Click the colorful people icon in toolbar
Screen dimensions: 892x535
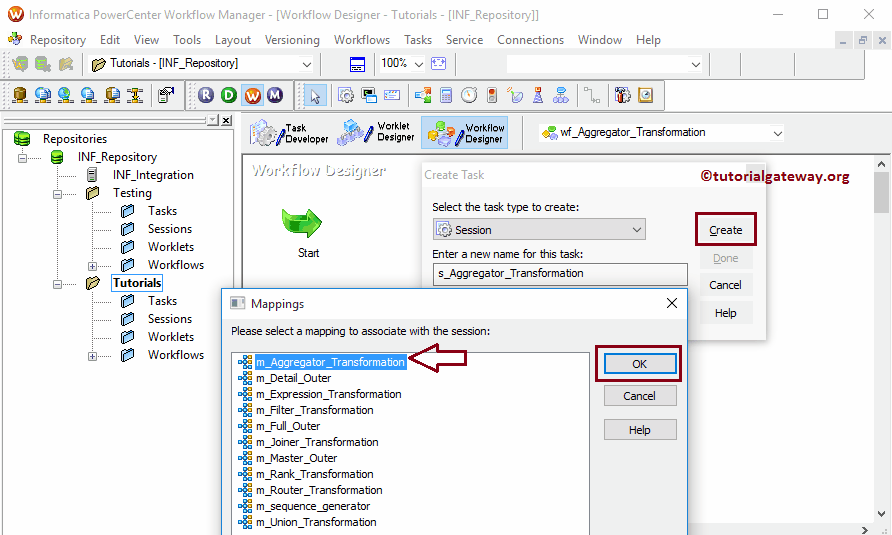pyautogui.click(x=622, y=96)
